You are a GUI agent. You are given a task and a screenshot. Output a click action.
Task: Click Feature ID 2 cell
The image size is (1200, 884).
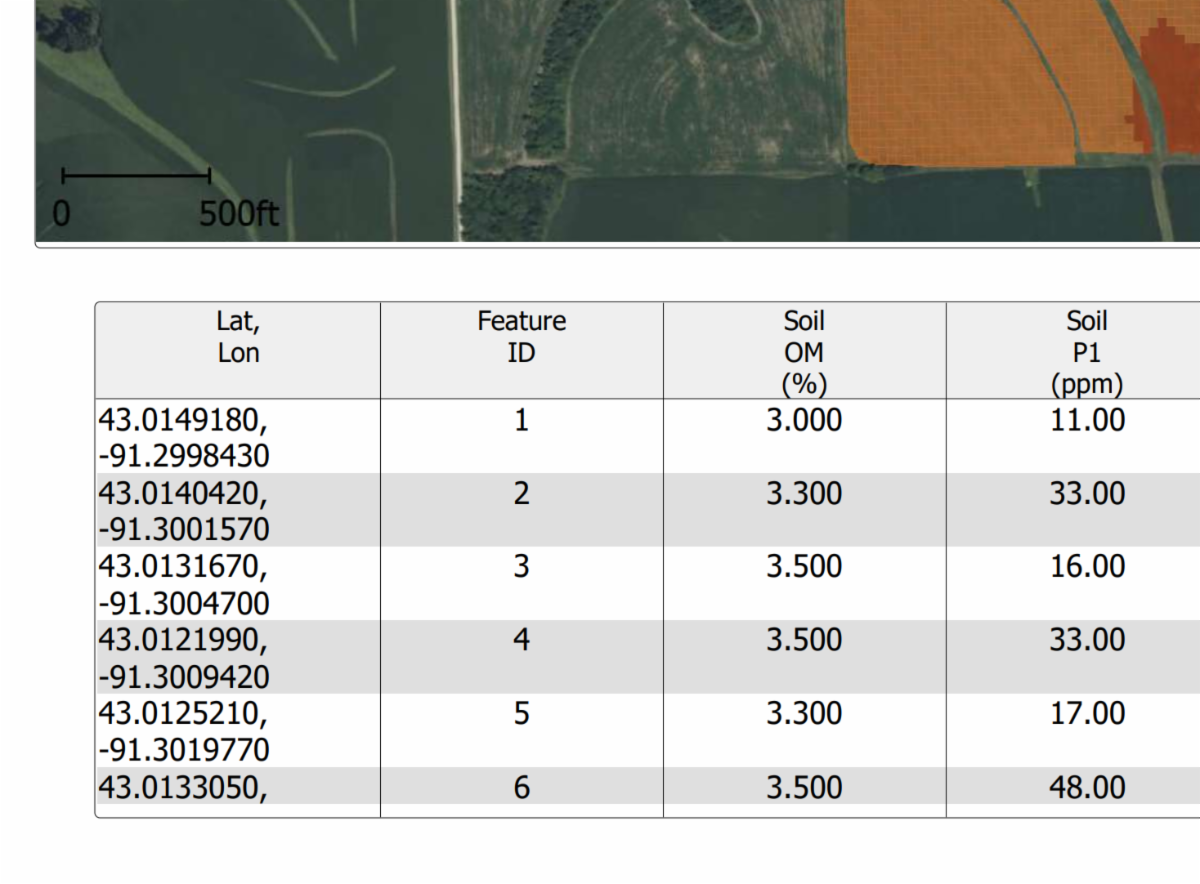pyautogui.click(x=521, y=494)
